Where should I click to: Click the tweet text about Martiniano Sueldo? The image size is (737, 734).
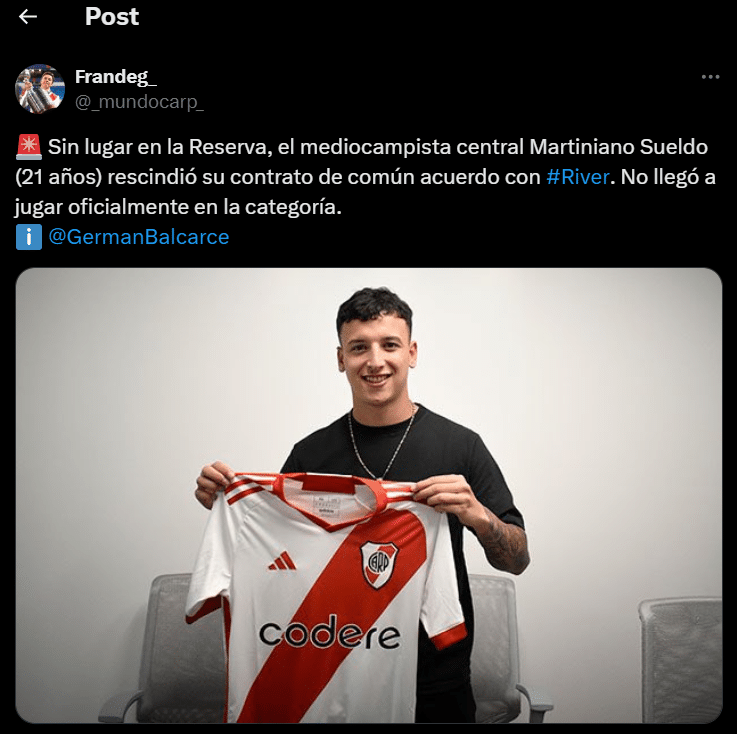(x=365, y=177)
